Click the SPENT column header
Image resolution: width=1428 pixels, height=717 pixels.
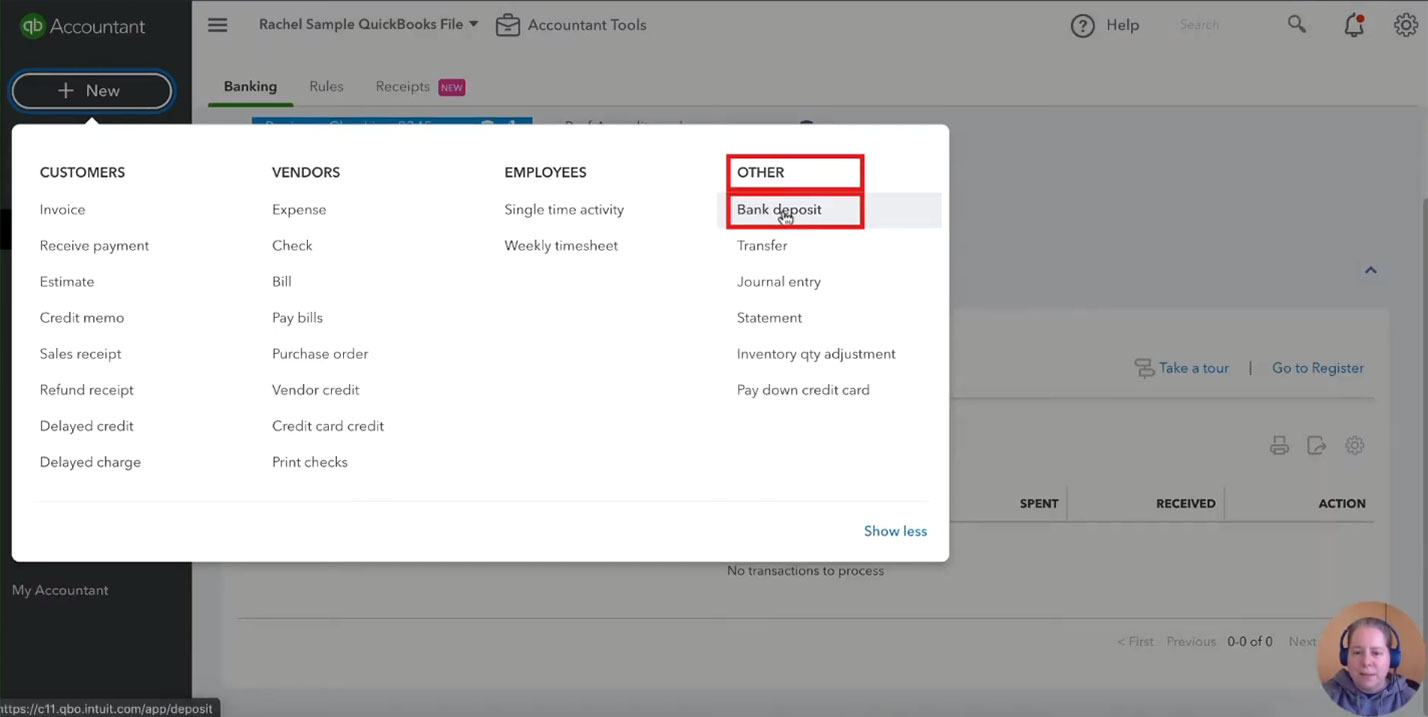(x=1039, y=503)
